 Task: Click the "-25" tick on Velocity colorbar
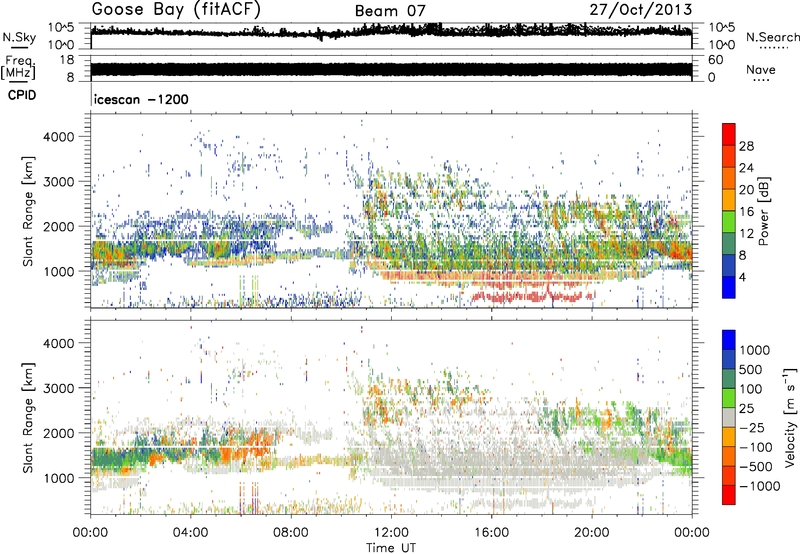[x=754, y=427]
